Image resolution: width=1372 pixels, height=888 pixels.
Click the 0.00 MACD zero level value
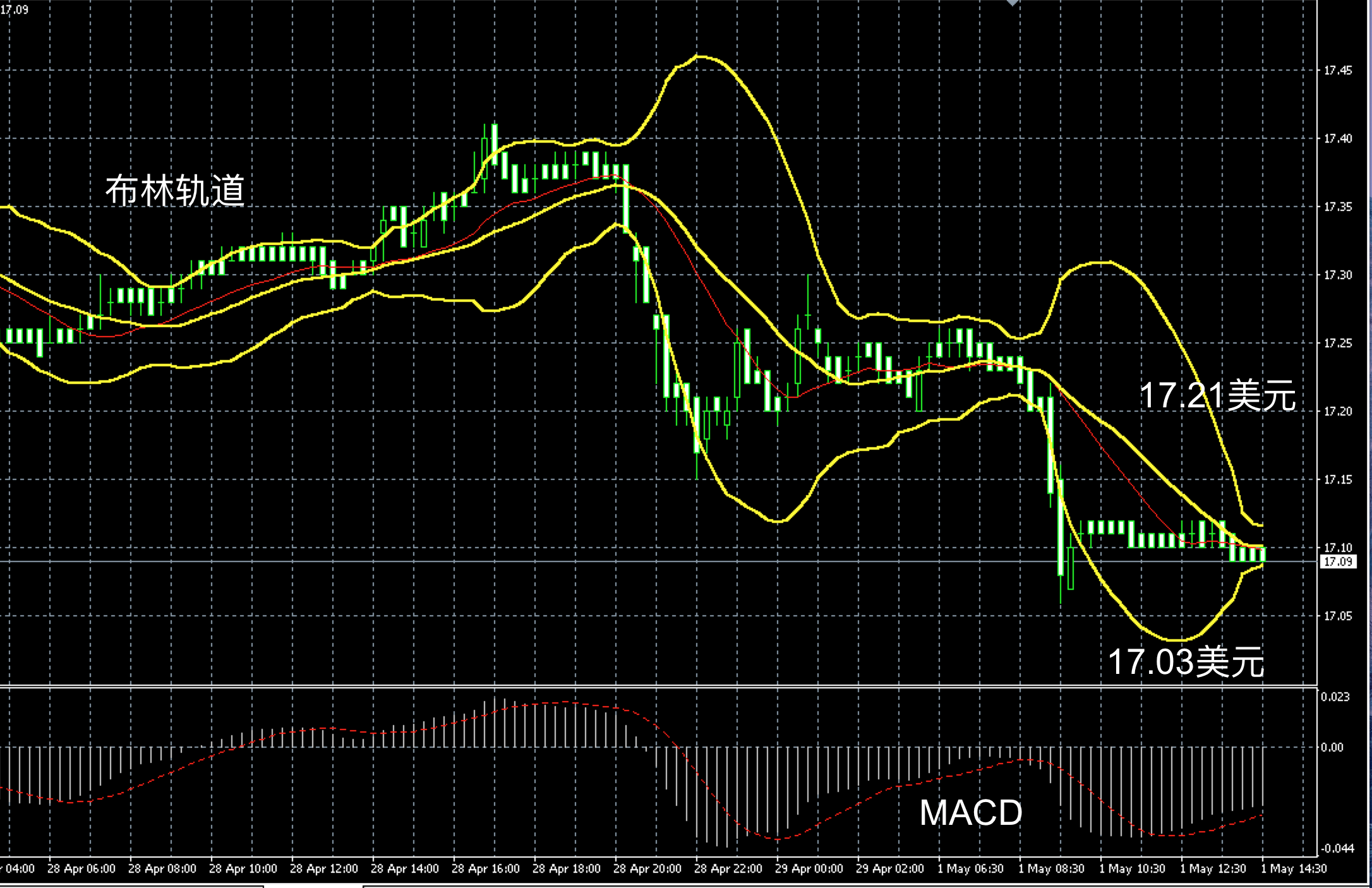tap(1332, 747)
